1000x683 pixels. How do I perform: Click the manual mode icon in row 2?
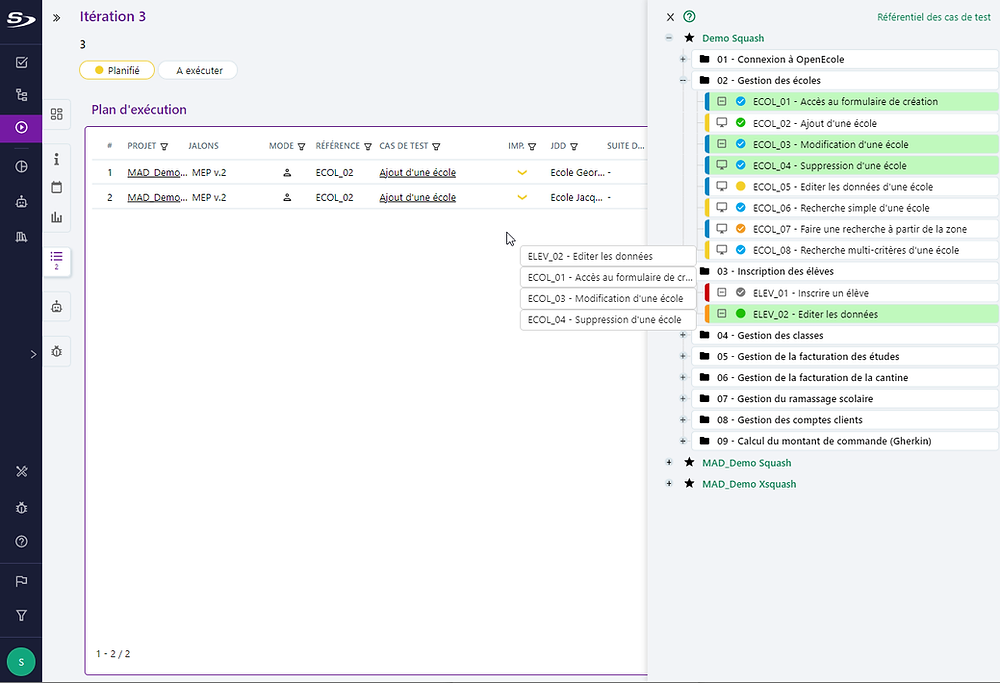[287, 197]
